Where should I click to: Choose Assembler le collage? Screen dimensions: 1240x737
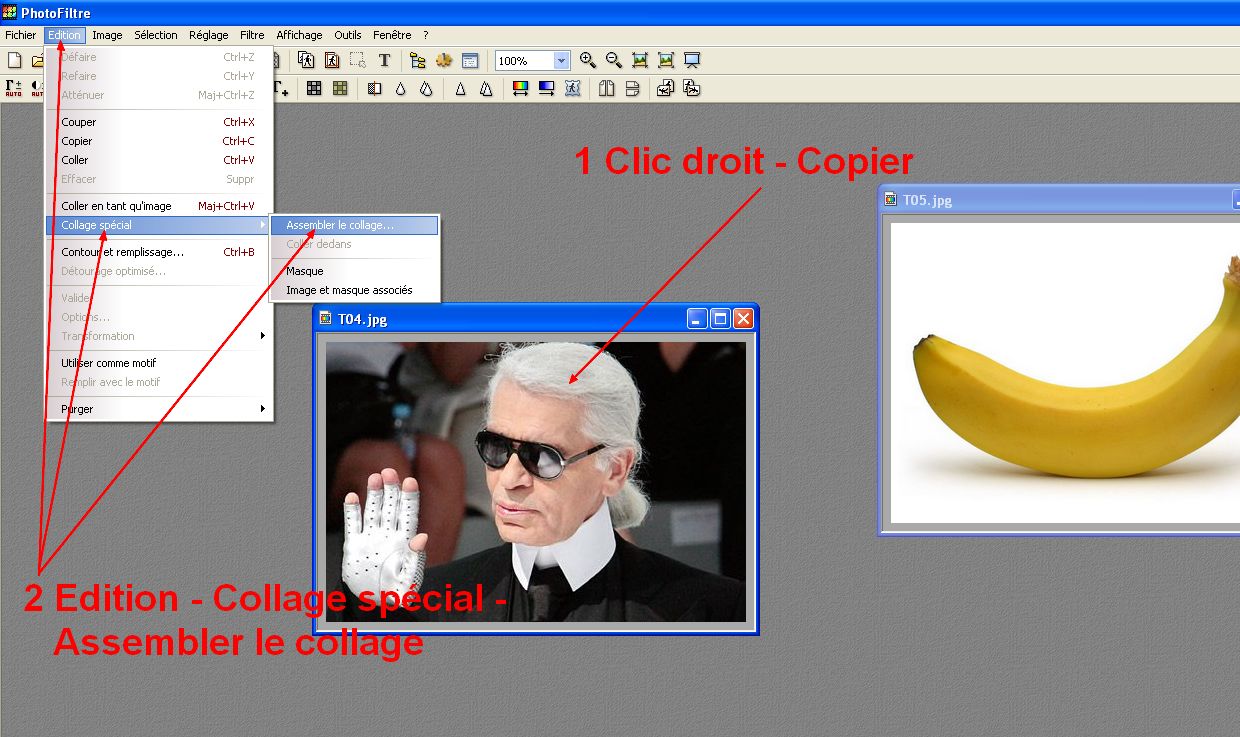pyautogui.click(x=340, y=225)
